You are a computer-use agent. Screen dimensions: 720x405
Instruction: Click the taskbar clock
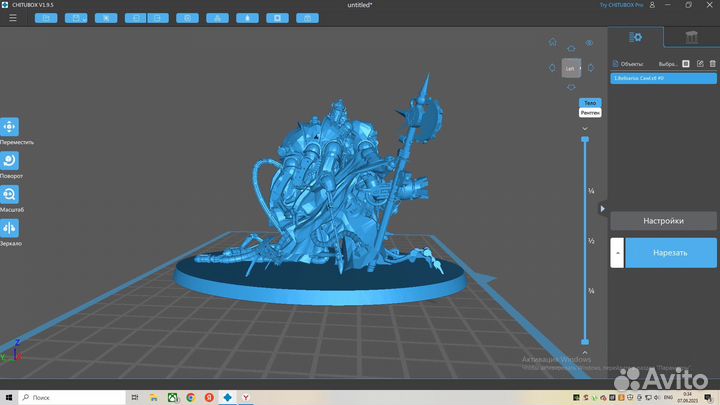point(687,397)
